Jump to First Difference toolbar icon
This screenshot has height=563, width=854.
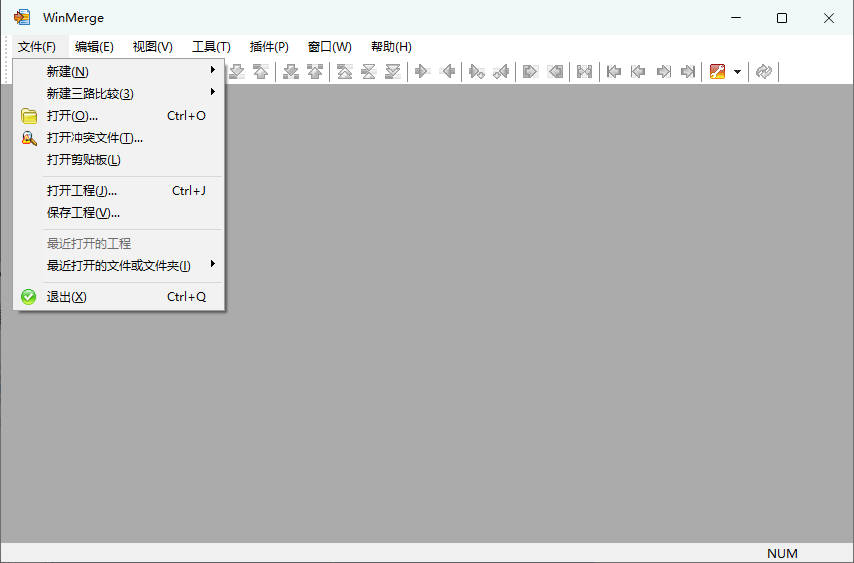(x=344, y=71)
